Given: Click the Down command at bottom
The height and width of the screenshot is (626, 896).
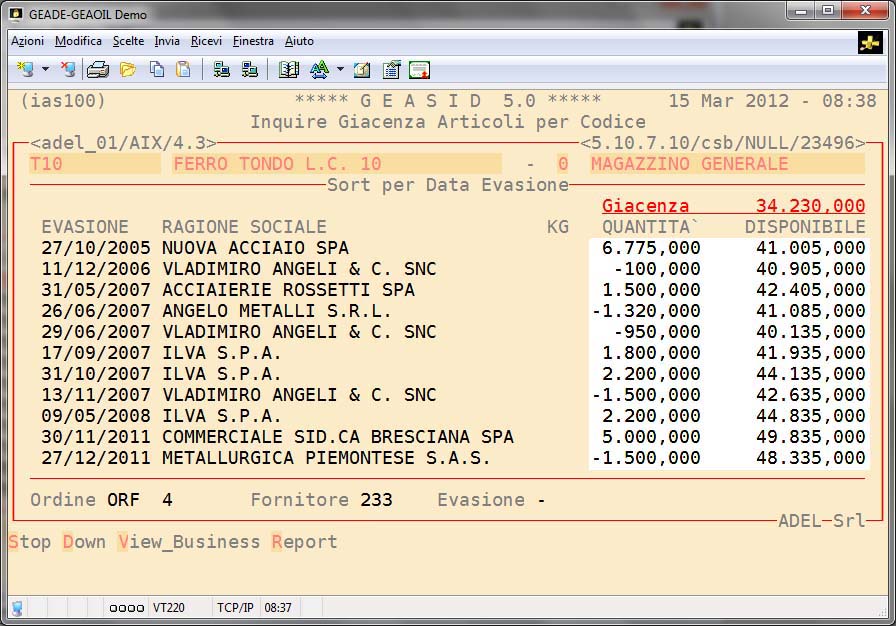Looking at the screenshot, I should pos(84,542).
